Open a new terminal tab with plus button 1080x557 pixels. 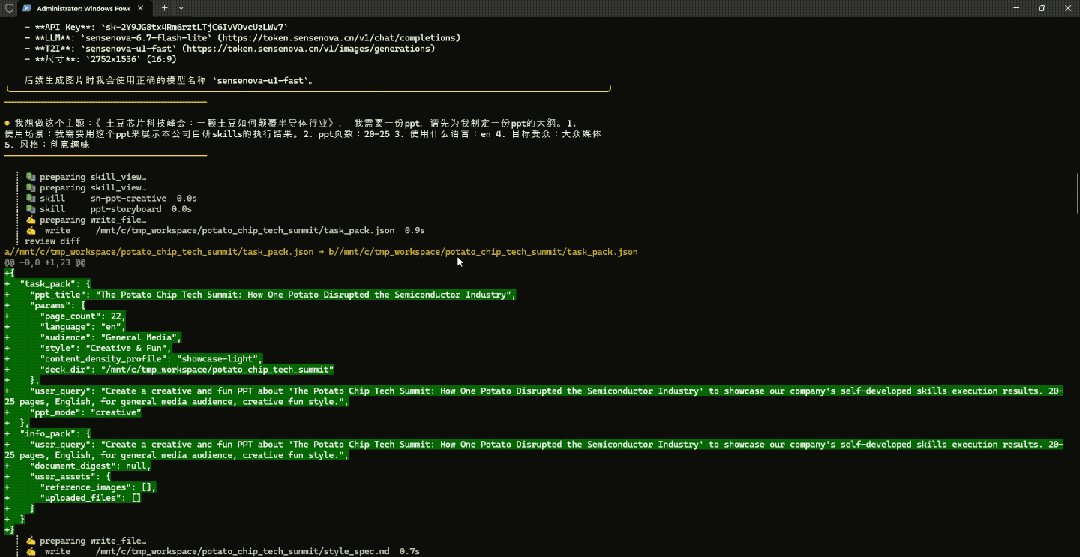(164, 8)
